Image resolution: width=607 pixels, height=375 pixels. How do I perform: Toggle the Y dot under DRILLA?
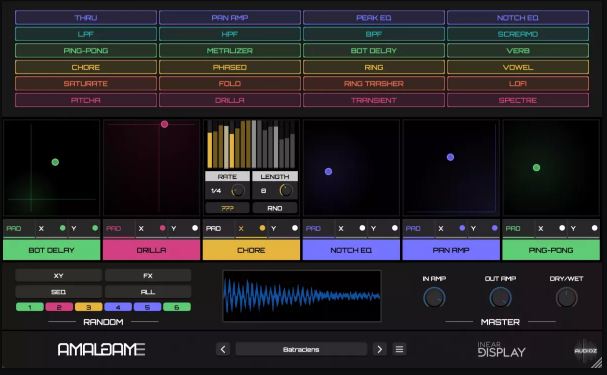click(x=195, y=228)
